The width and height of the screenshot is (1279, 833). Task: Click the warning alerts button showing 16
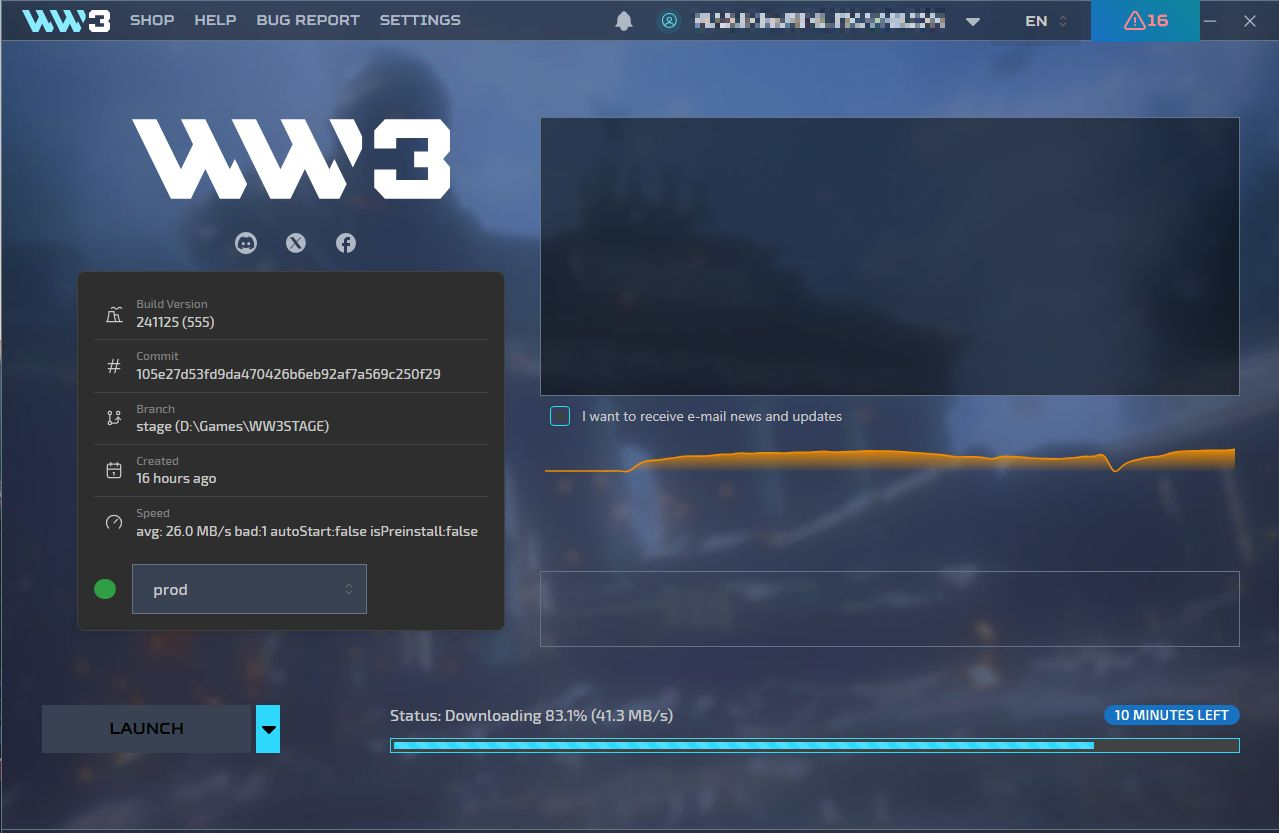coord(1145,20)
